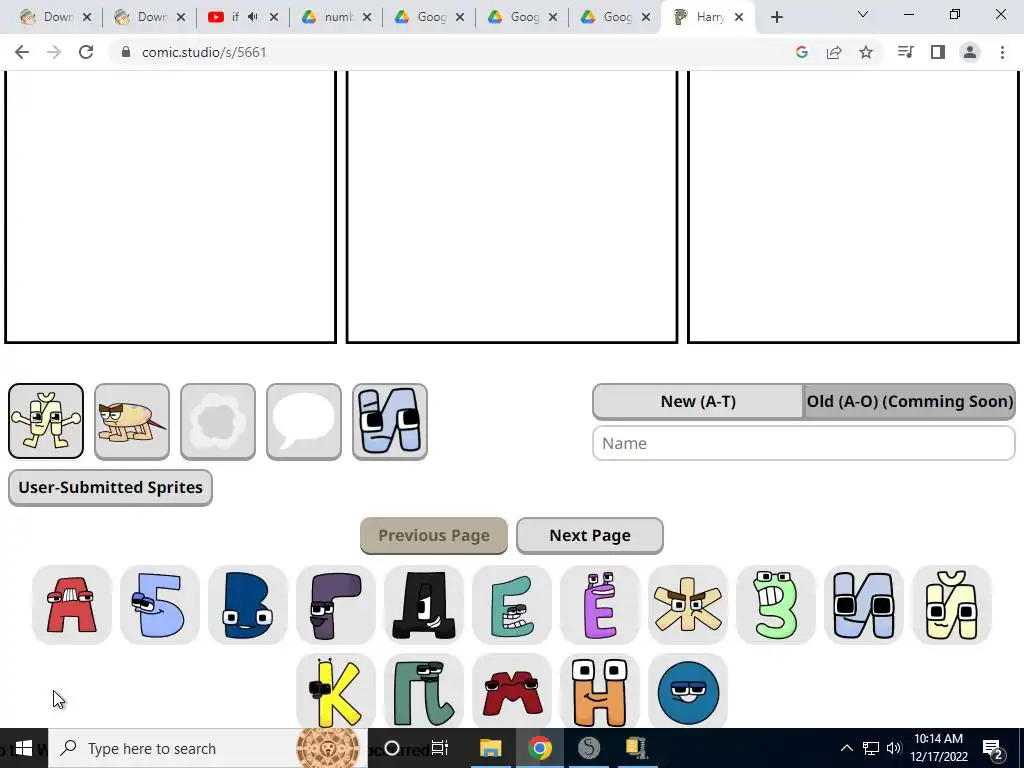Click the comic.studio address bar URL
Viewport: 1024px width, 768px height.
coord(204,52)
